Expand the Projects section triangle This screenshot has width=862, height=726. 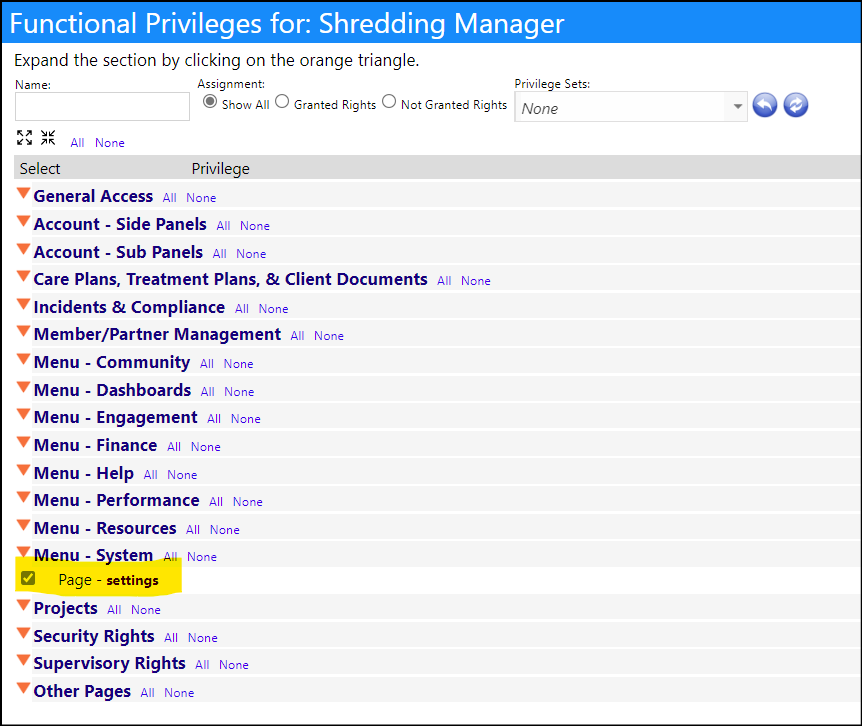point(23,606)
